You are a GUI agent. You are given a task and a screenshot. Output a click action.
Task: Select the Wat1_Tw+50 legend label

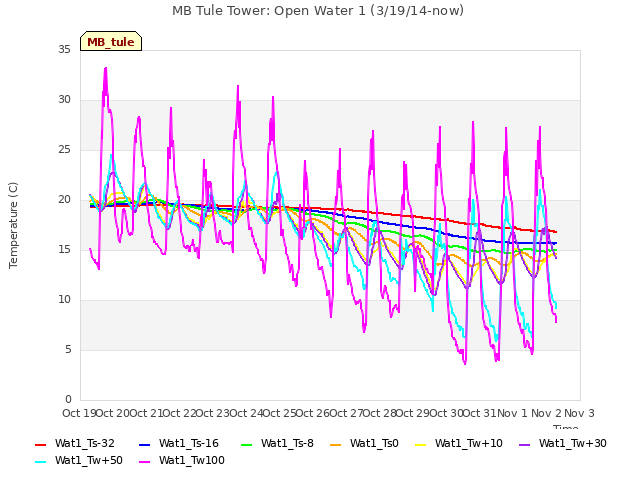[89, 460]
